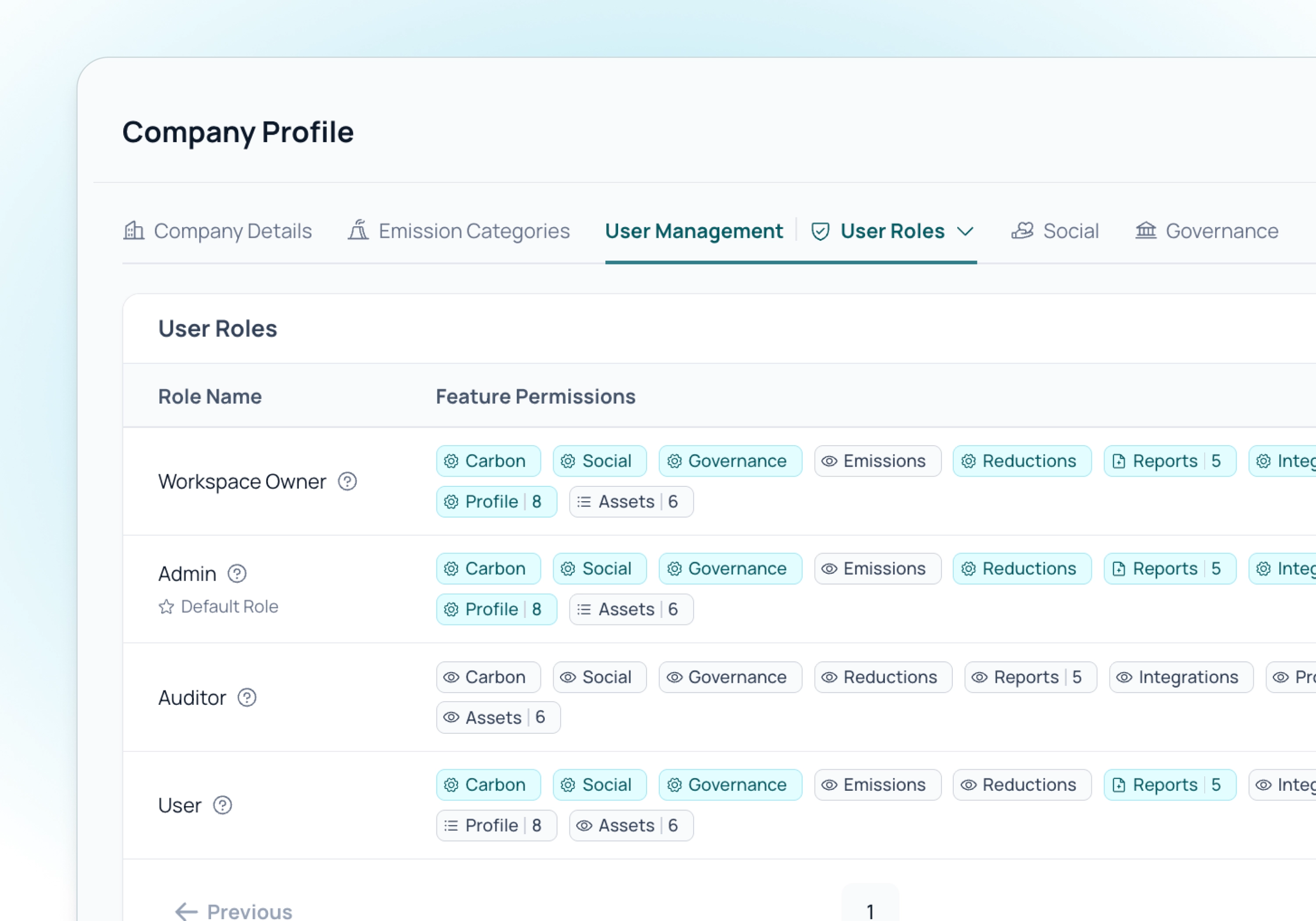This screenshot has width=1316, height=921.
Task: Click User's Reports 5 document chip
Action: (1170, 785)
